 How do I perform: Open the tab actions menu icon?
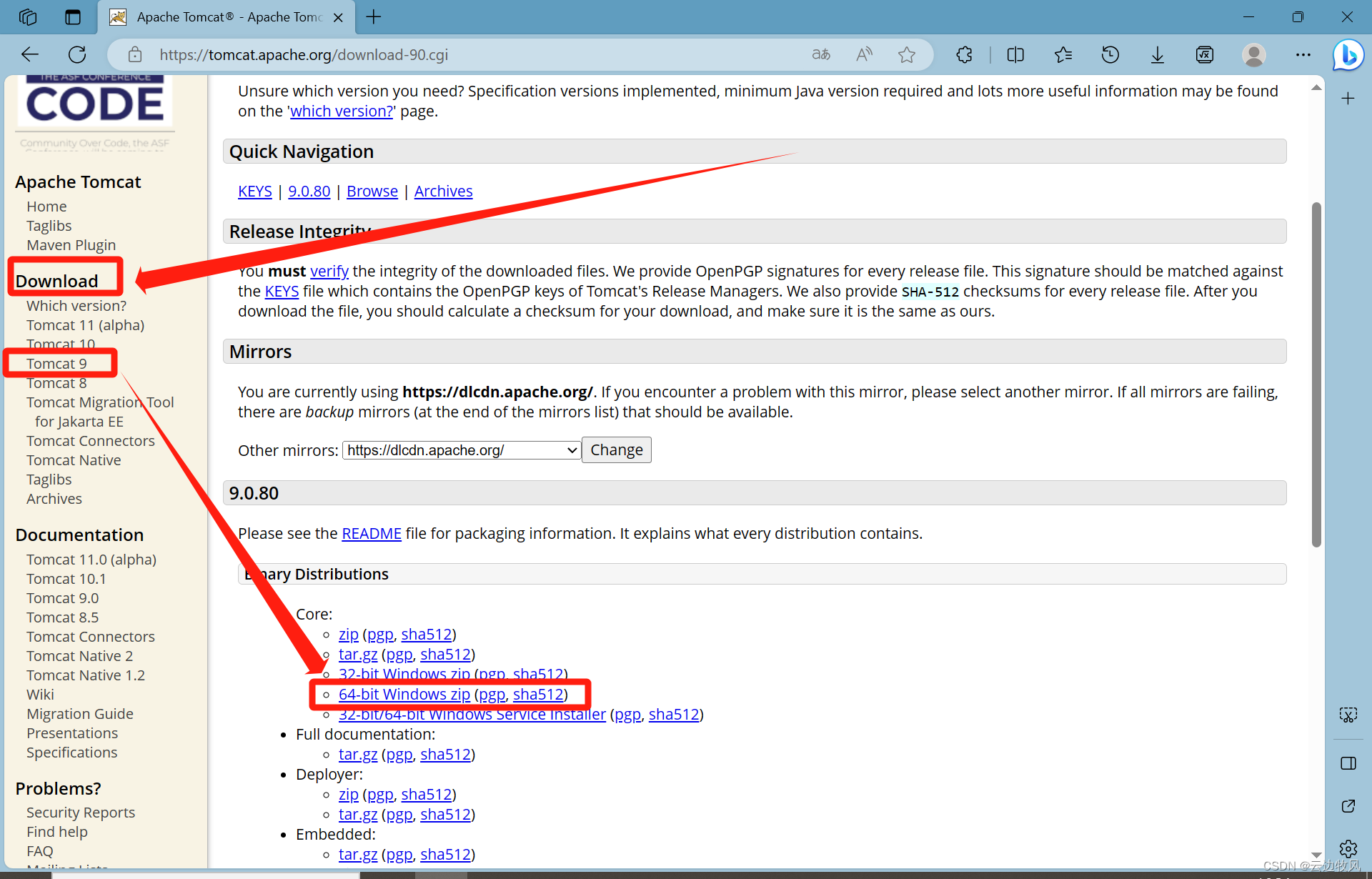tap(73, 16)
